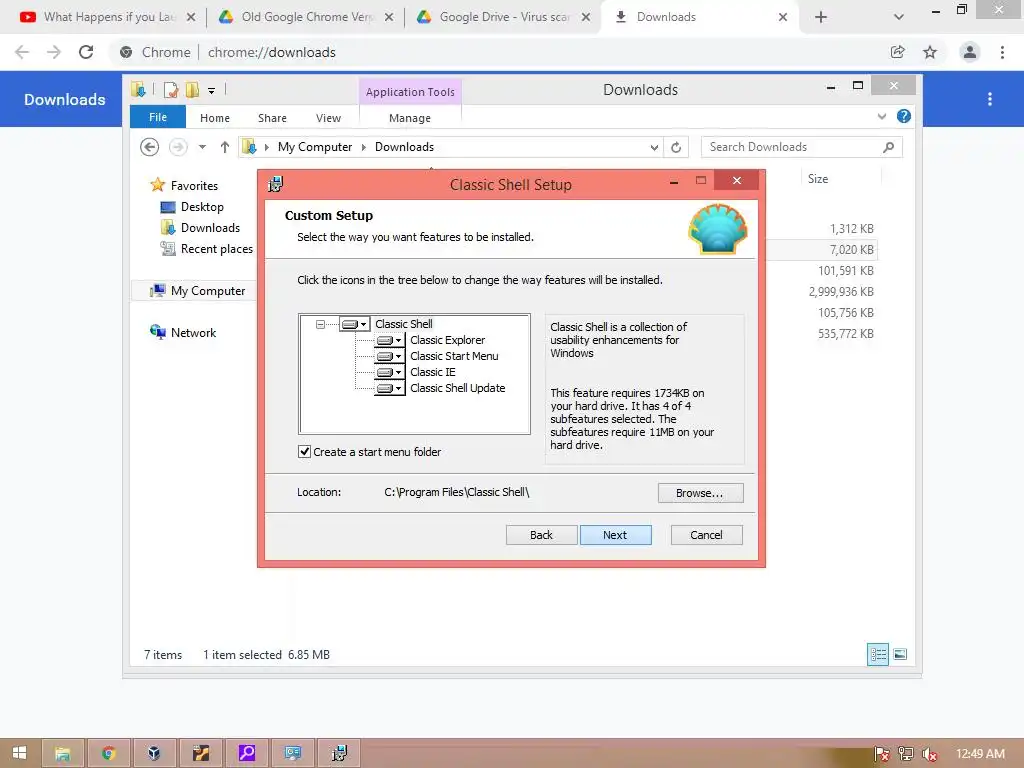Open the Downloads page three-dot menu

coord(990,99)
